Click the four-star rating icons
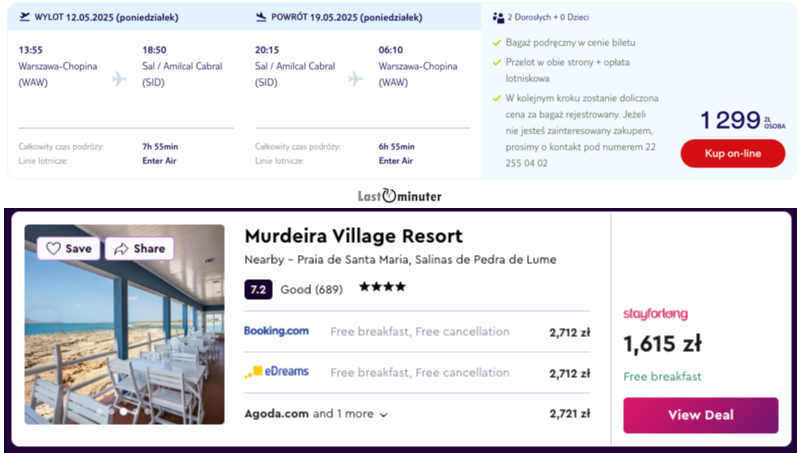 (x=382, y=287)
